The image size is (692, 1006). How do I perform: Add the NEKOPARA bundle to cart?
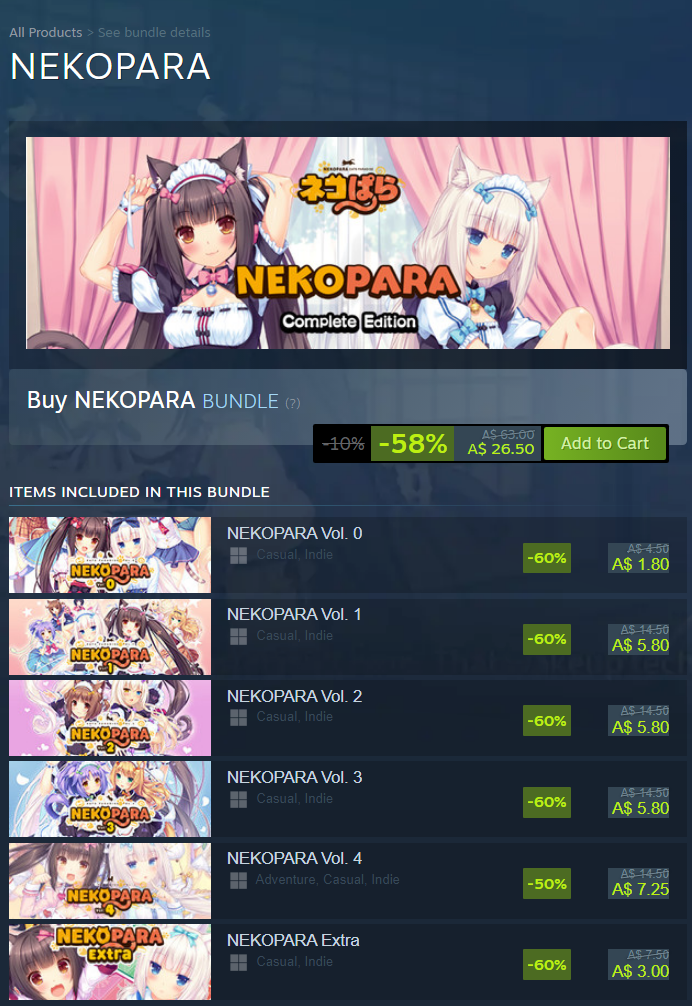[x=605, y=443]
